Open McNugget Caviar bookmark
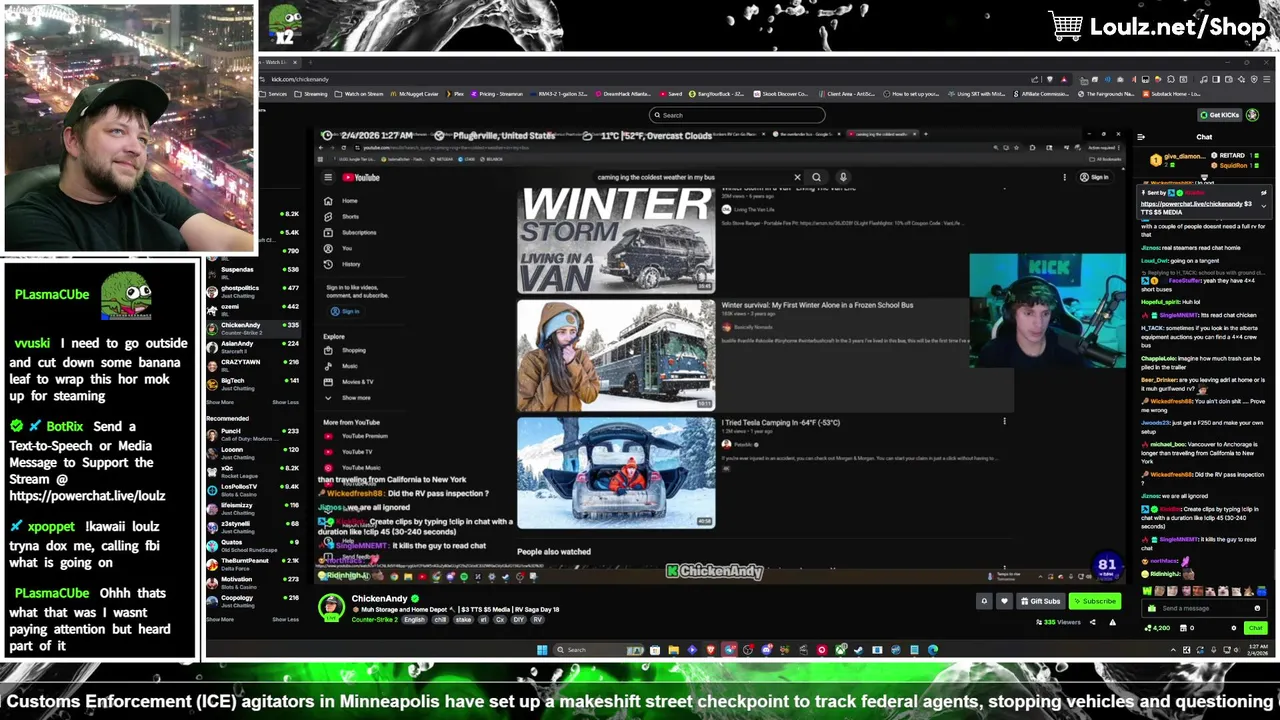Screen dimensions: 1280x720 point(415,94)
